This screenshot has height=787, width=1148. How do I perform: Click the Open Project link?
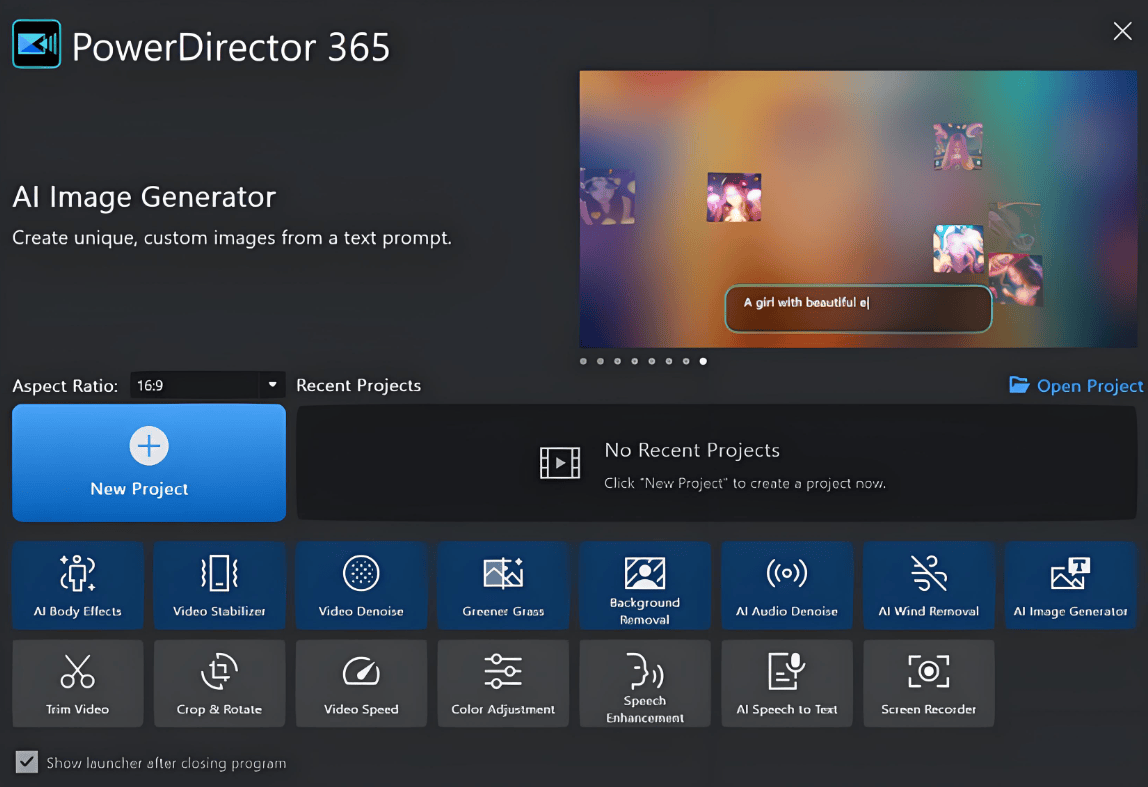(1089, 386)
